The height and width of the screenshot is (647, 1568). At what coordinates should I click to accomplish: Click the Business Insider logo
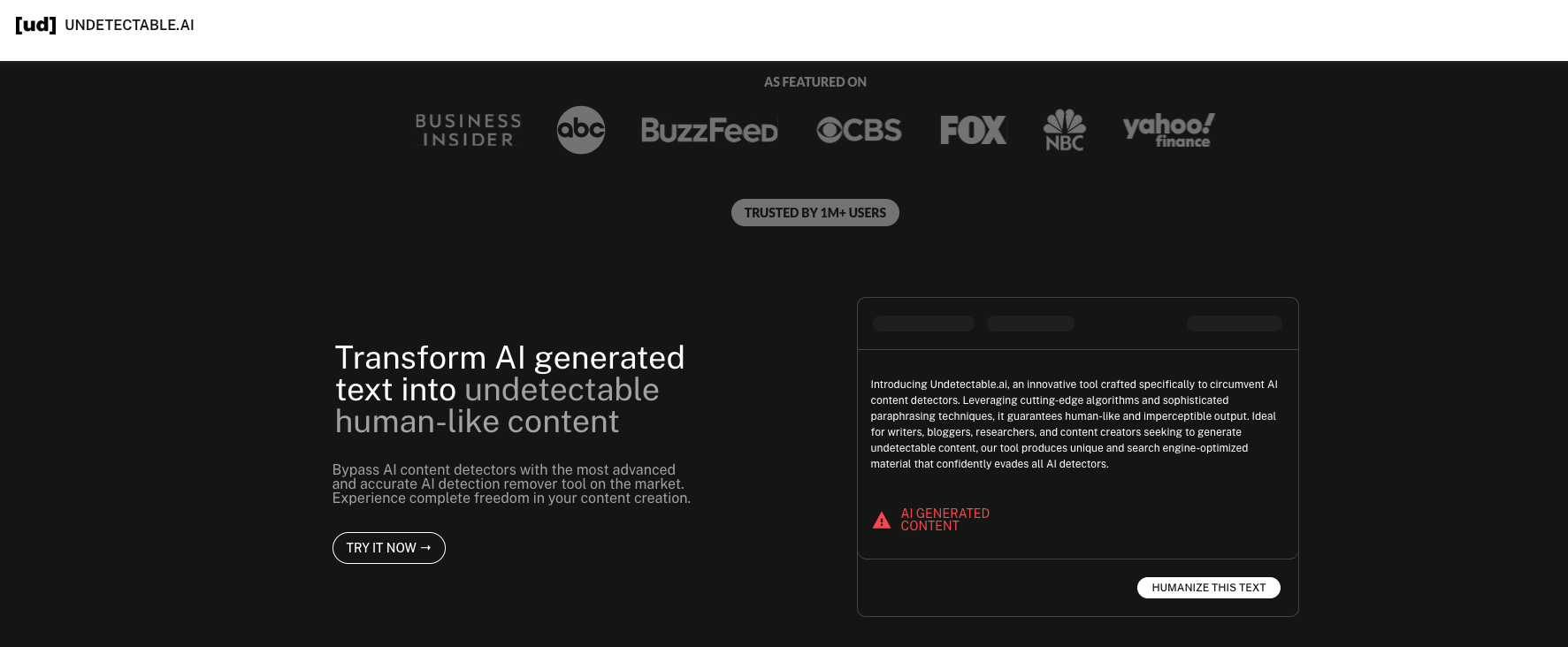468,130
